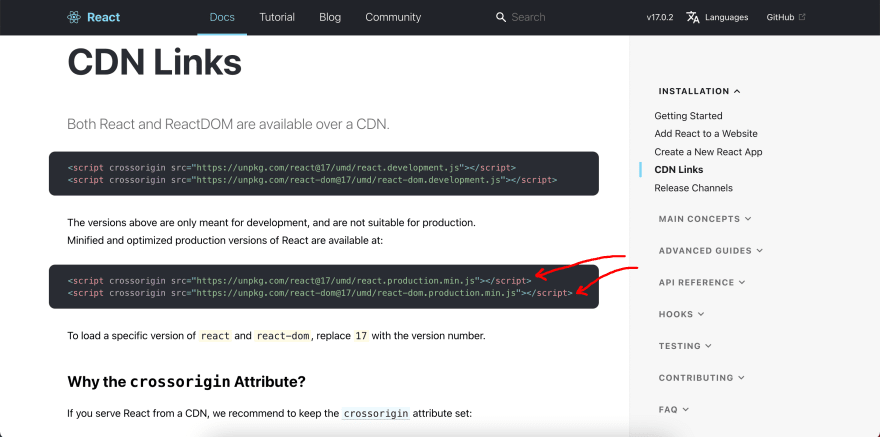This screenshot has height=437, width=880.
Task: Collapse the Installation section
Action: [699, 91]
